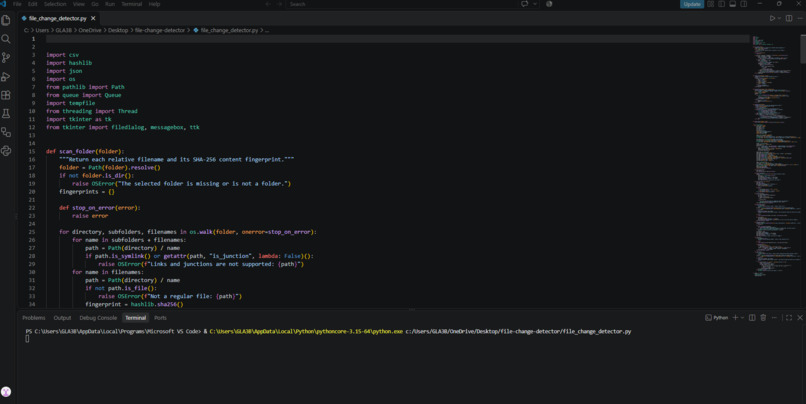Switch to the Output panel tab
The width and height of the screenshot is (806, 404).
(x=62, y=318)
